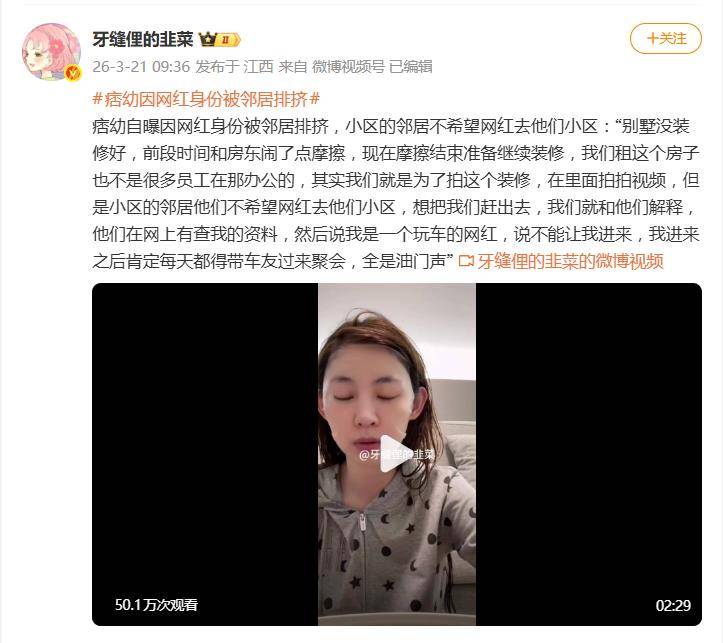
Task: Open the 牙缝里的韭菜的微博视频 link
Action: pos(570,261)
